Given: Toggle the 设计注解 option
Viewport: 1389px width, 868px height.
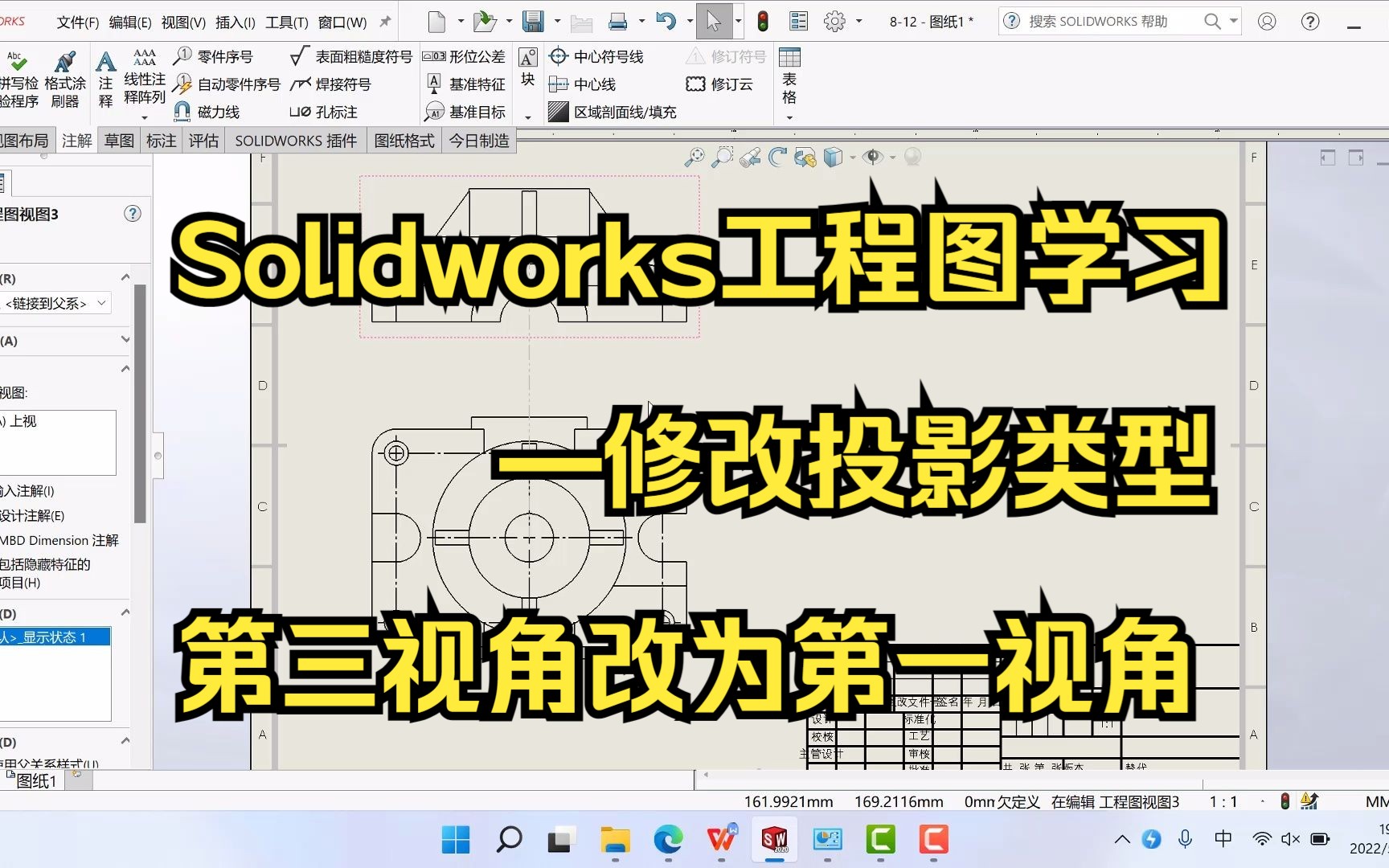Looking at the screenshot, I should click(32, 515).
